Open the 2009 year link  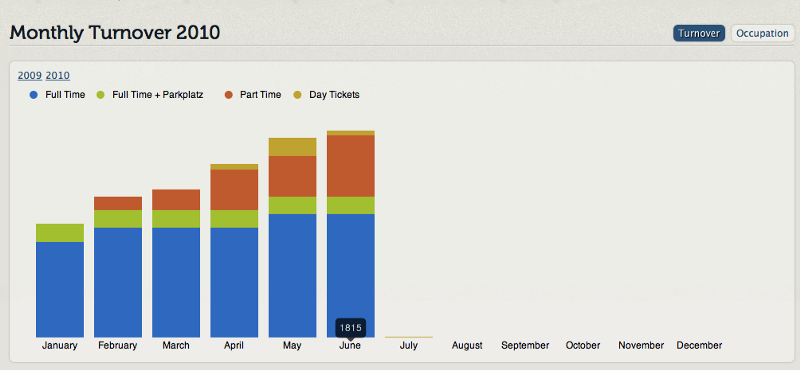(x=30, y=76)
